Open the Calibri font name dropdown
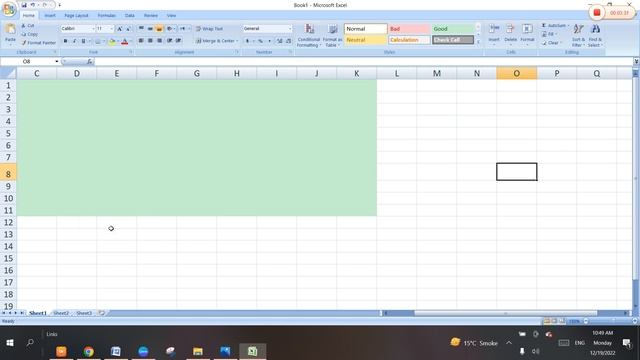The width and height of the screenshot is (640, 360). [93, 29]
